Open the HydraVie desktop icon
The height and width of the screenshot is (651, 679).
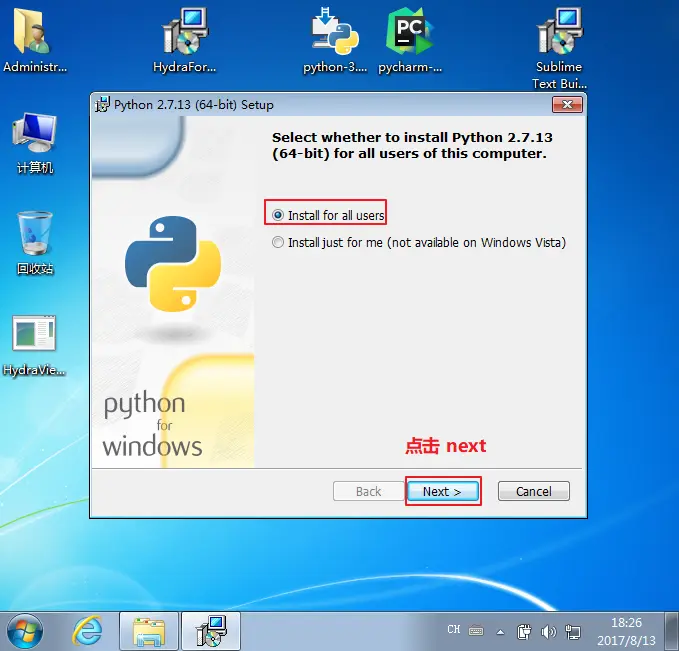tap(34, 345)
